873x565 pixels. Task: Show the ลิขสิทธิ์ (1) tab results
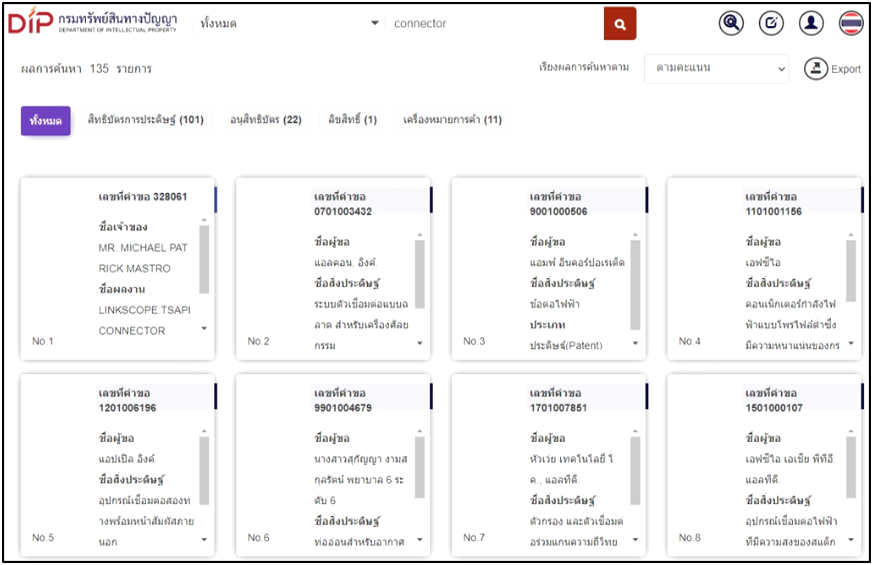pos(352,120)
